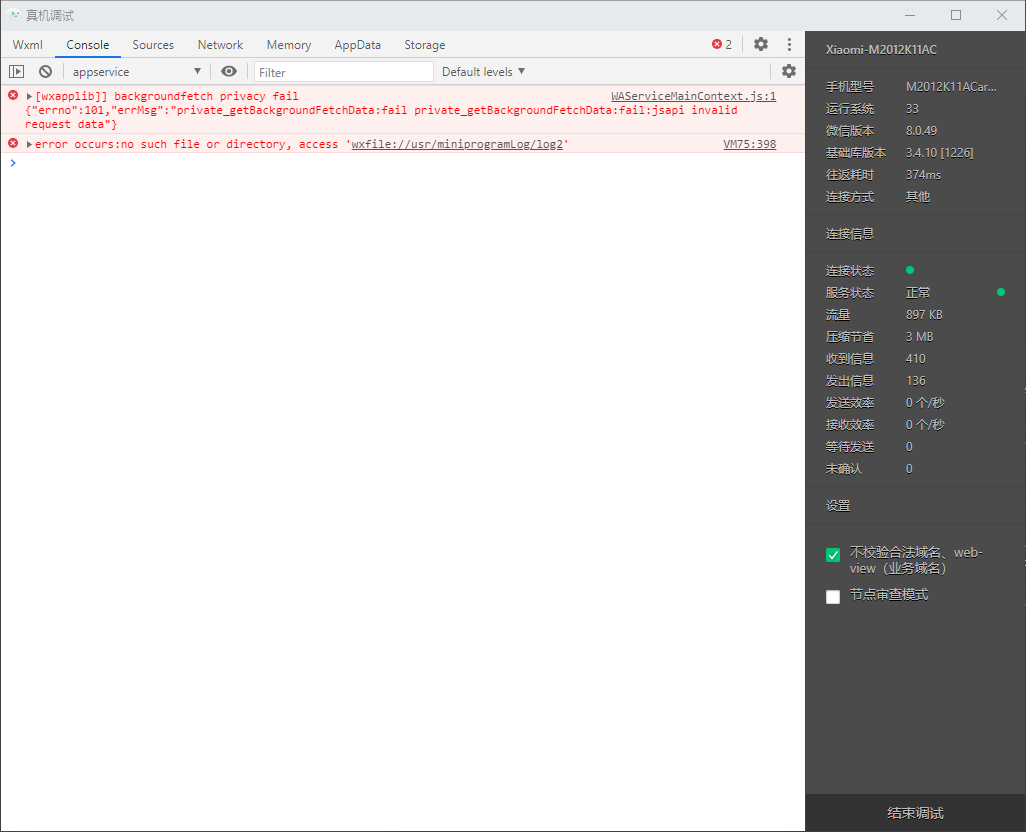Go to the AppData tab

pyautogui.click(x=357, y=44)
